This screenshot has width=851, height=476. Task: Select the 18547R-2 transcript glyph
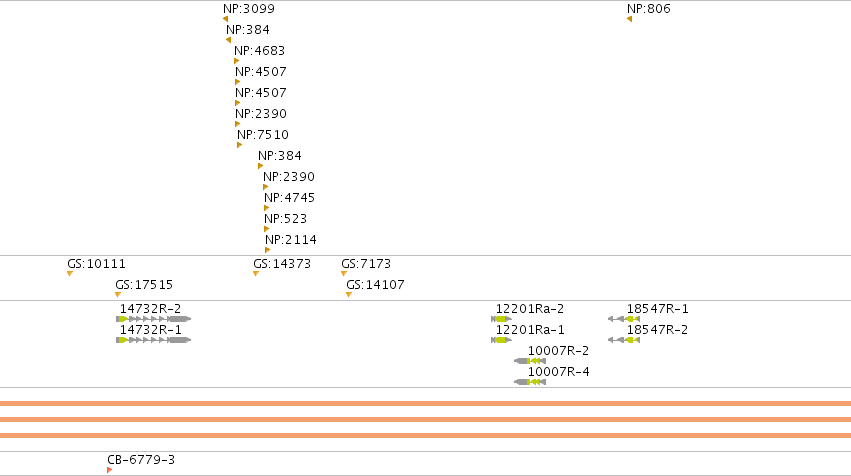(624, 340)
